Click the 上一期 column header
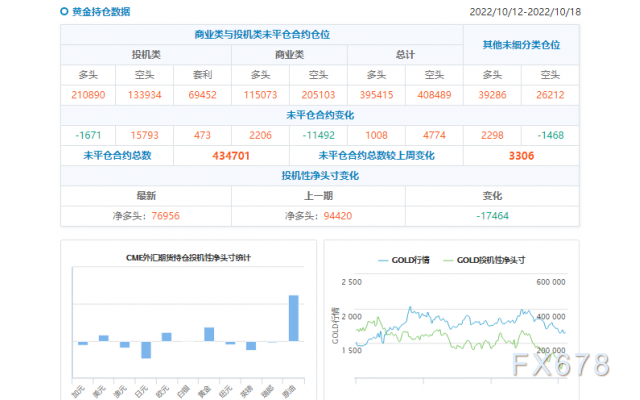640x400 pixels. (318, 196)
